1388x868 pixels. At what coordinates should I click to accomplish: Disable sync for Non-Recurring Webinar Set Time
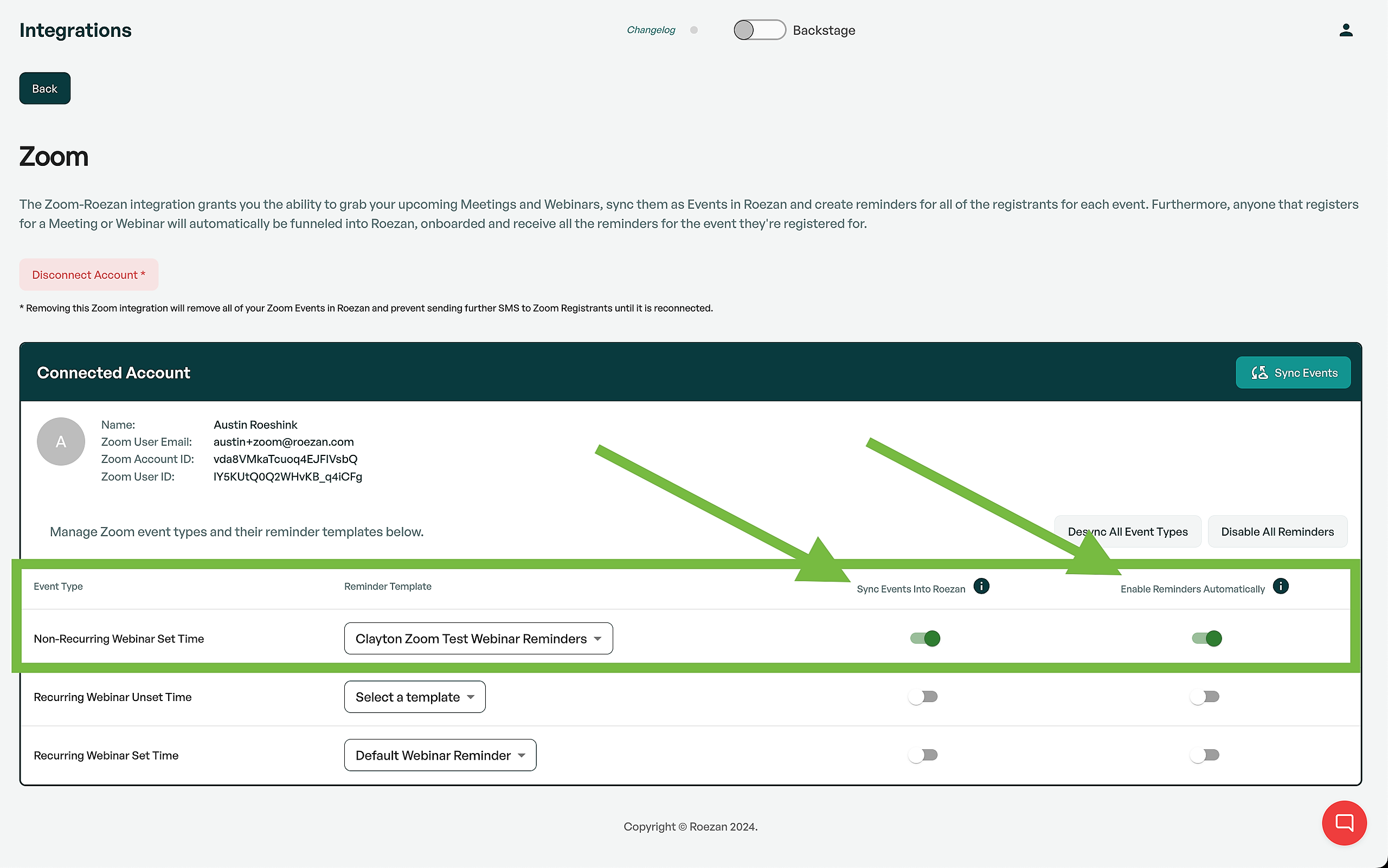(x=924, y=638)
